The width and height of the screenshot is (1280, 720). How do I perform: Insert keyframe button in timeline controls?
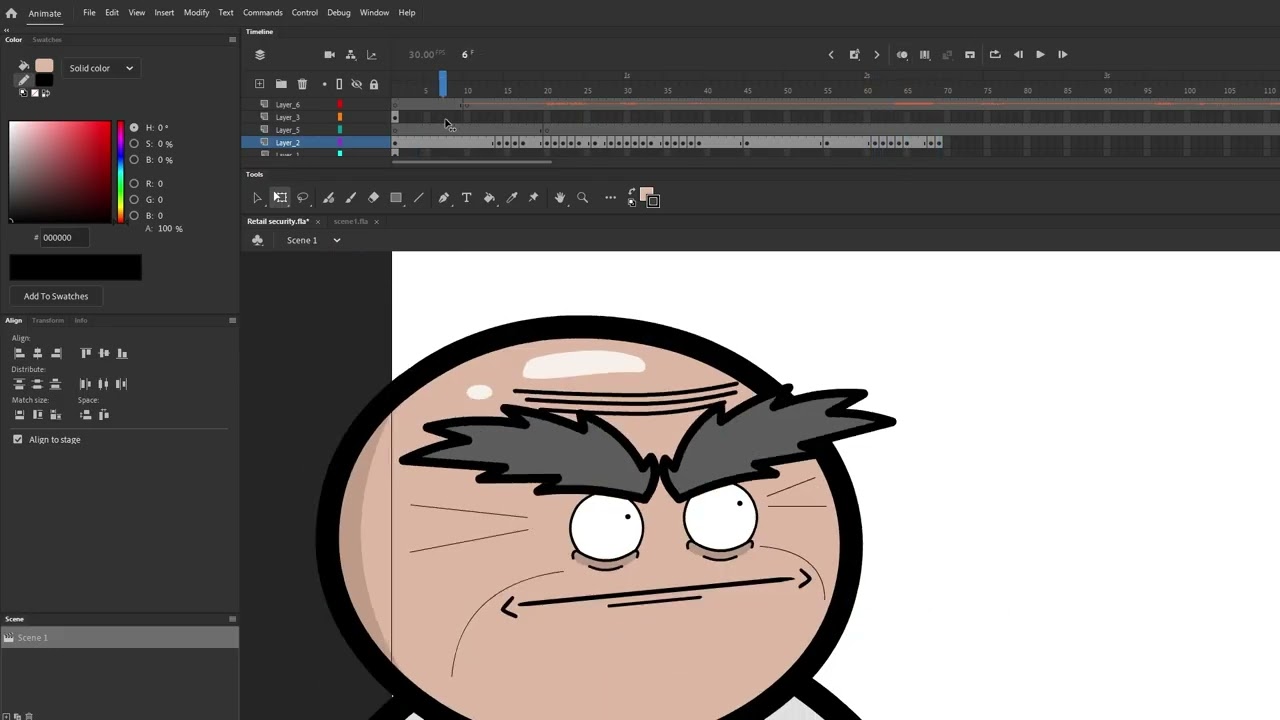tap(854, 55)
